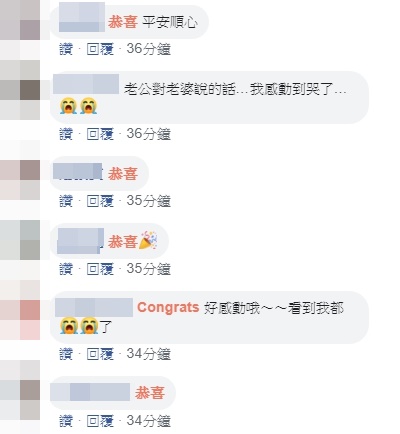This screenshot has width=400, height=434.
Task: Reply to the plain 恭喜 comment from 35分鐘
Action: pyautogui.click(x=100, y=201)
